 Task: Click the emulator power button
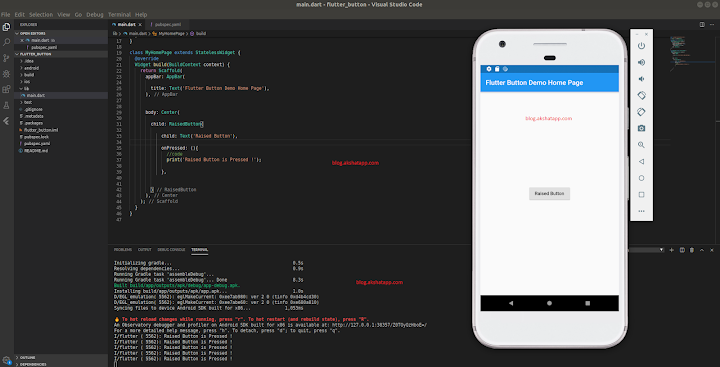click(x=641, y=45)
